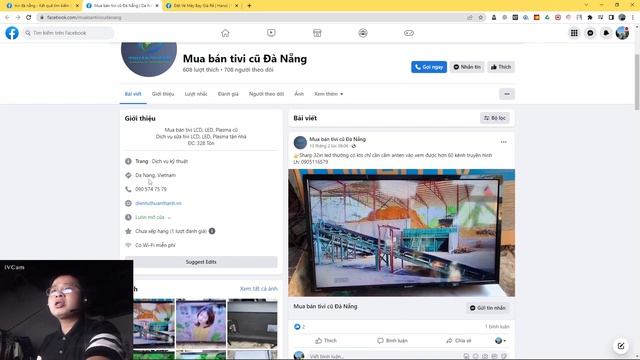Screen dimensions: 640x360
Task: Open Xem tất cả ảnh link
Action: [259, 289]
